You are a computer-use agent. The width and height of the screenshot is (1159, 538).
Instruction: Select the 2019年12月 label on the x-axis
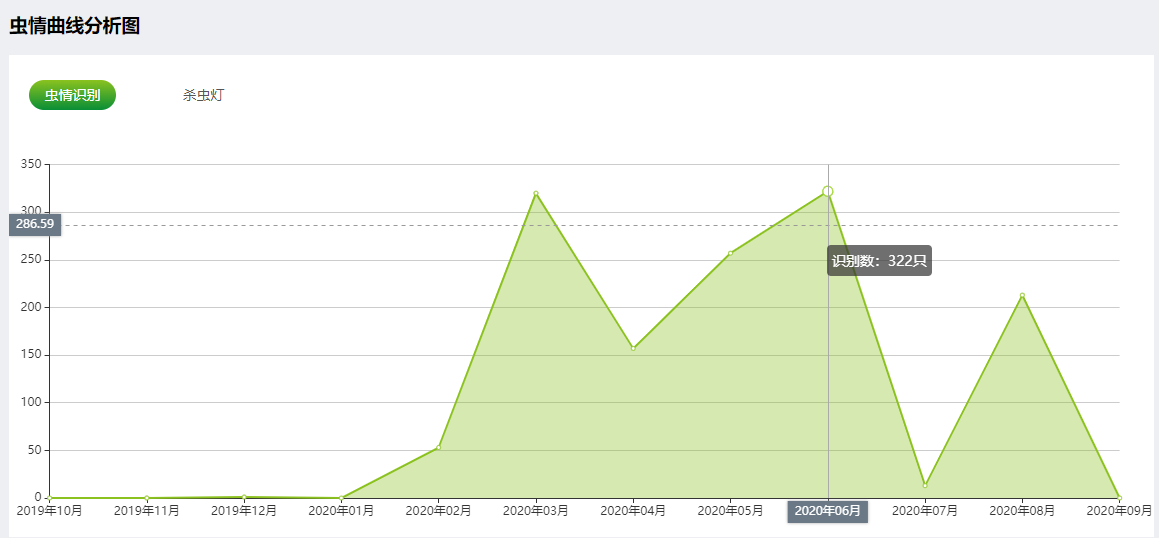point(244,511)
